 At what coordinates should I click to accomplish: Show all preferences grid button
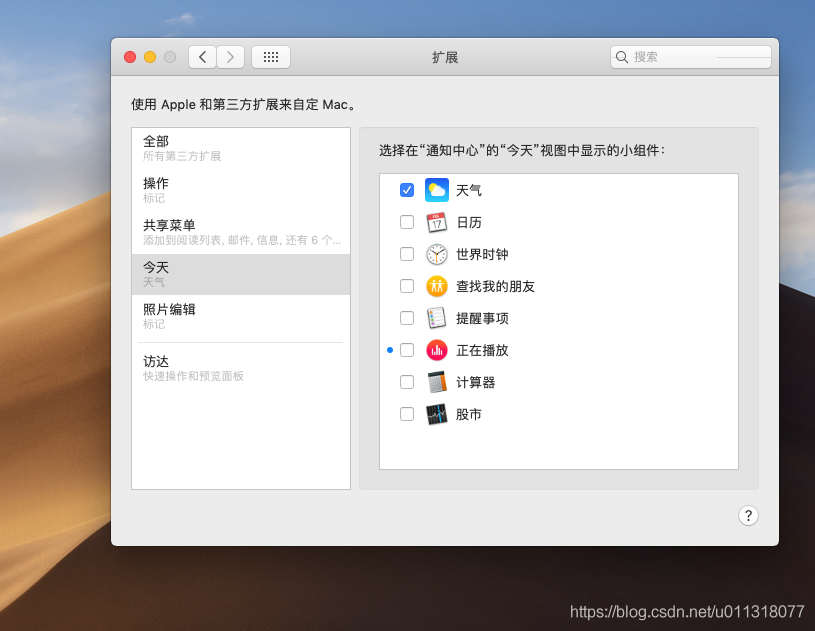[x=271, y=57]
